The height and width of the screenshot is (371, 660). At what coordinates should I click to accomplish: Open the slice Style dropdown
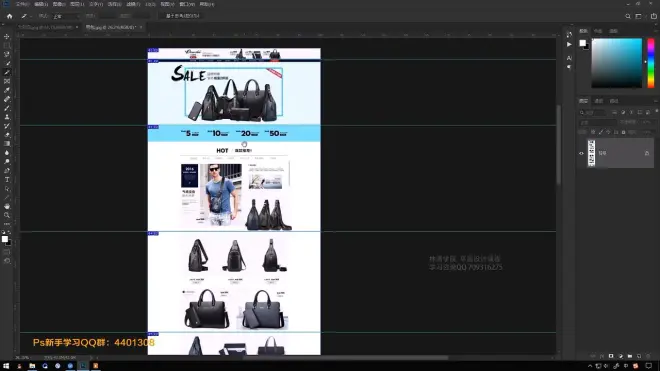coord(67,16)
